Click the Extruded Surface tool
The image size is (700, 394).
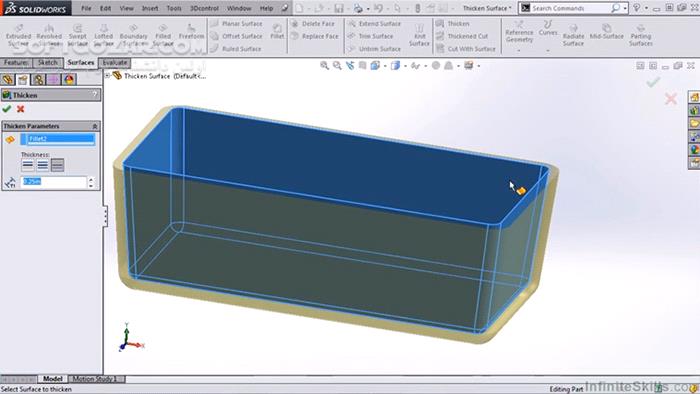pos(19,35)
